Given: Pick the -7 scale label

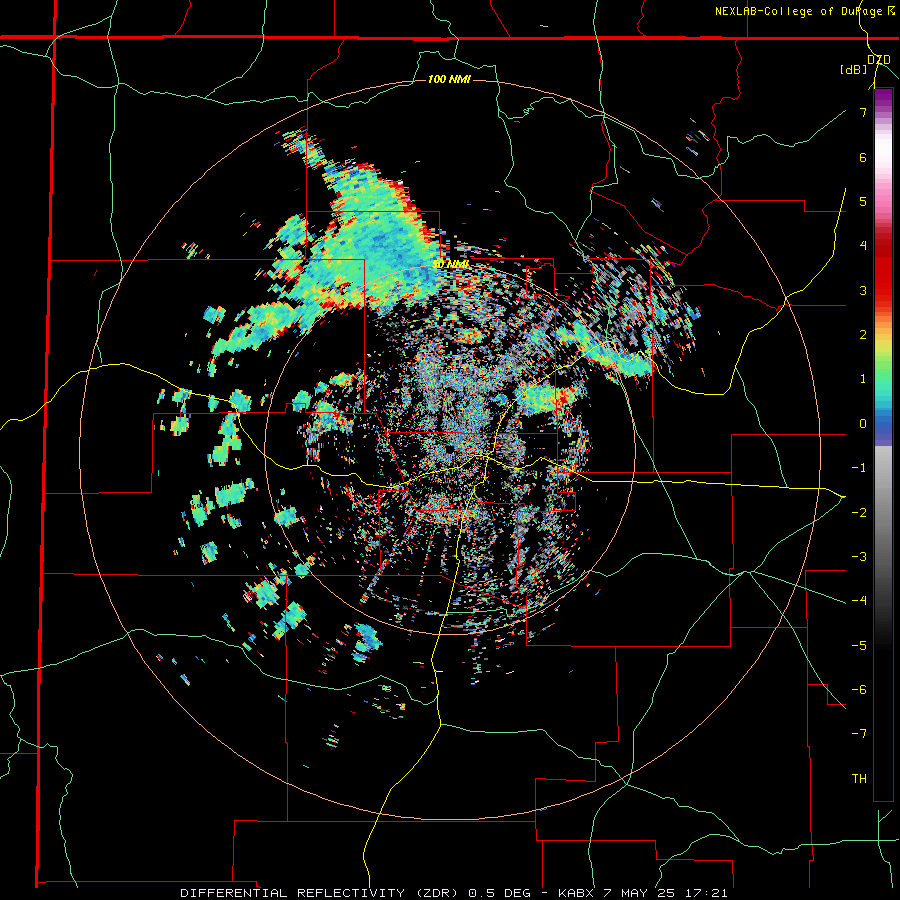Looking at the screenshot, I should coord(859,734).
